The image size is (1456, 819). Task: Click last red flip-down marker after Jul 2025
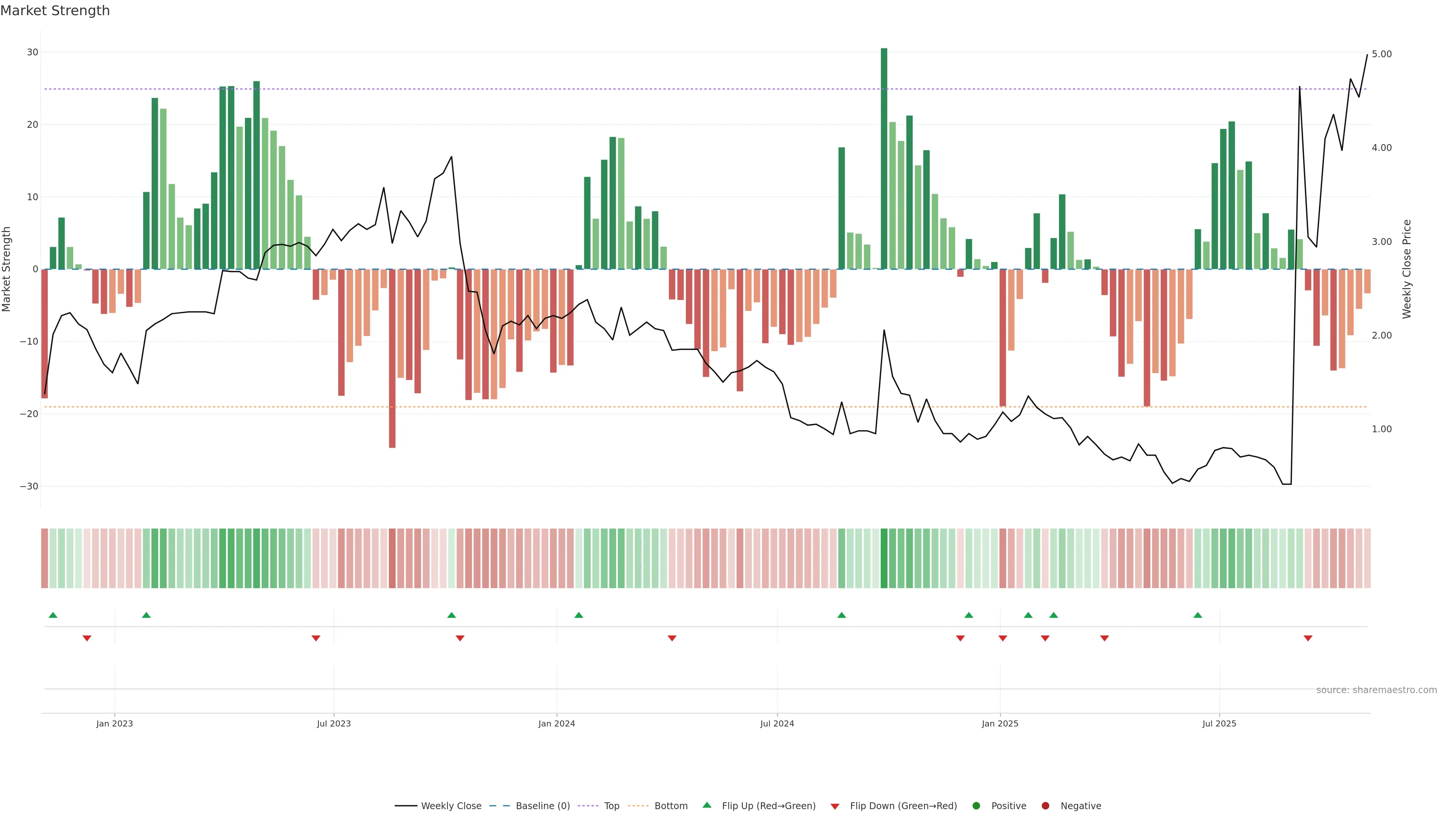[x=1308, y=638]
